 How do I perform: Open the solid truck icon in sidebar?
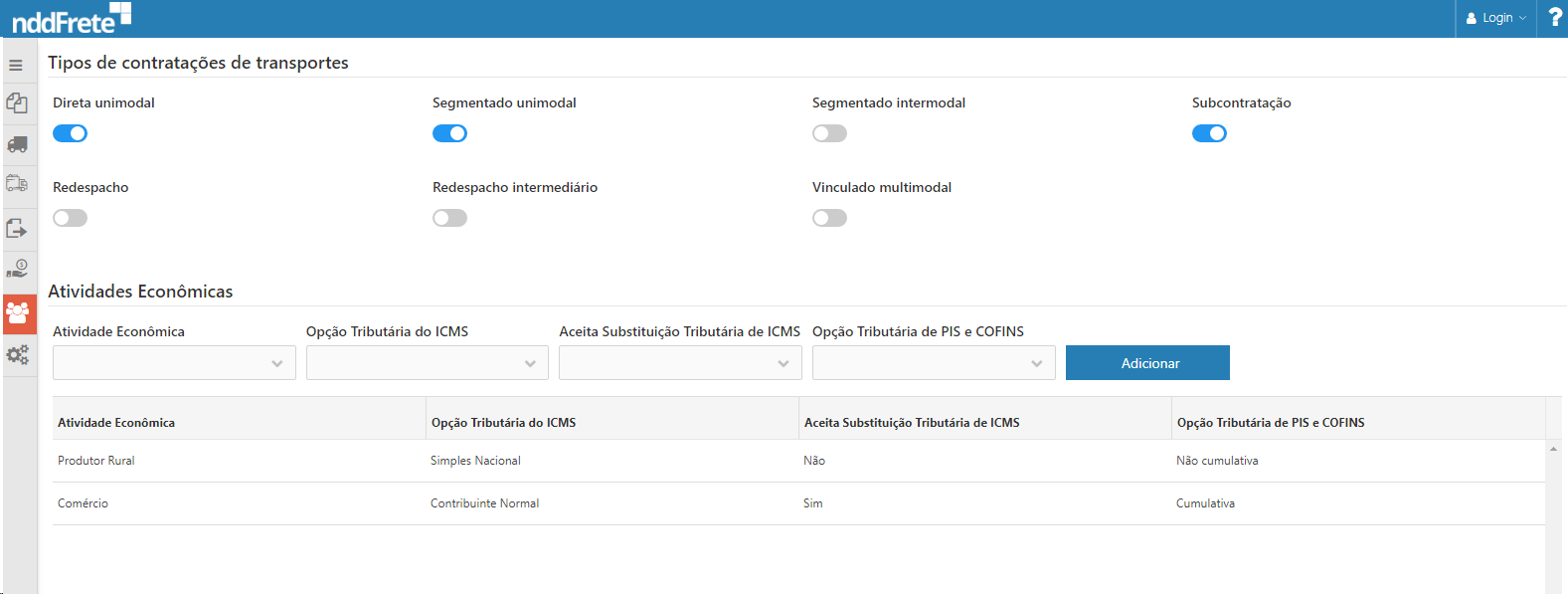(x=17, y=145)
